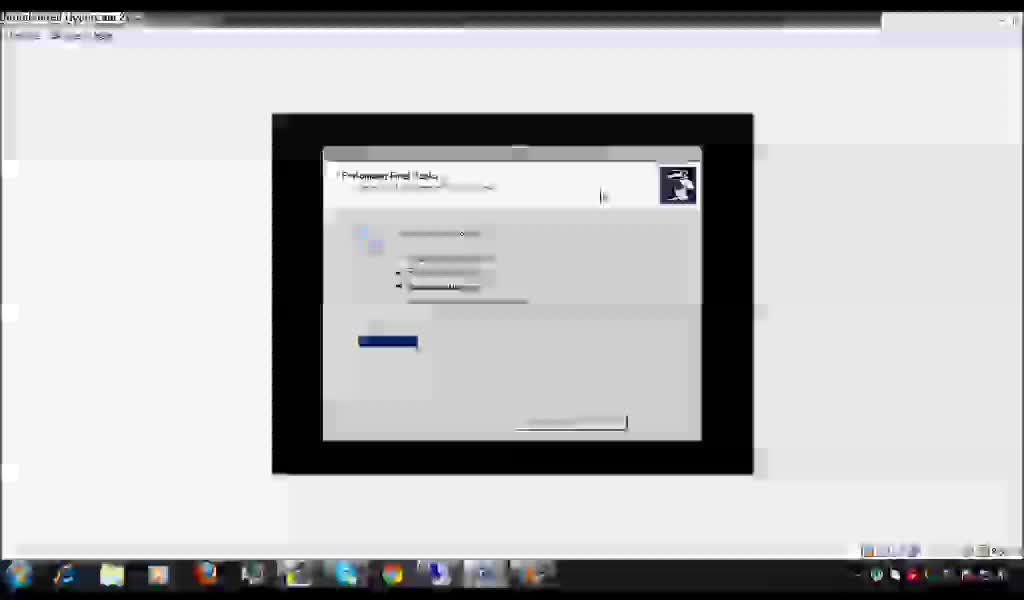Open the Windows Start menu orb

[x=18, y=574]
